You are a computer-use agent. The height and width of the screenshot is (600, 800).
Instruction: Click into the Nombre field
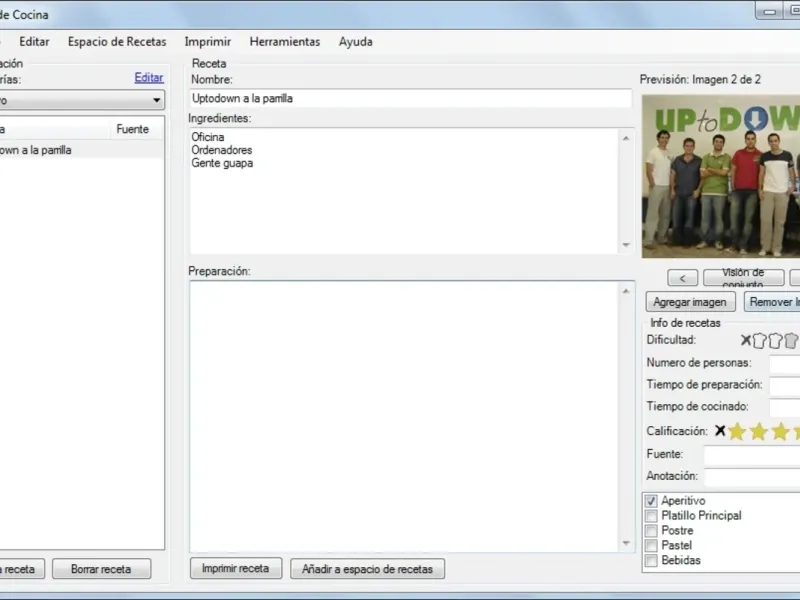click(411, 98)
